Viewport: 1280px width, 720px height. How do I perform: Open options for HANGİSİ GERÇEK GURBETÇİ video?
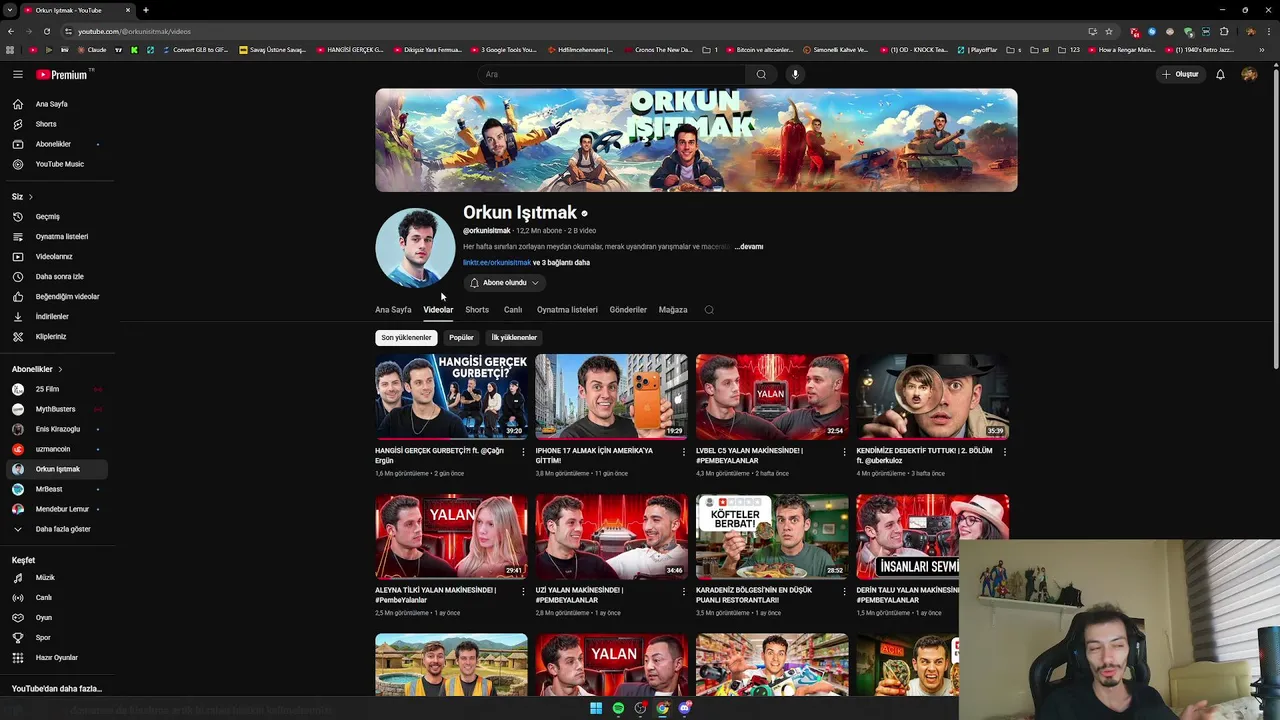point(523,452)
